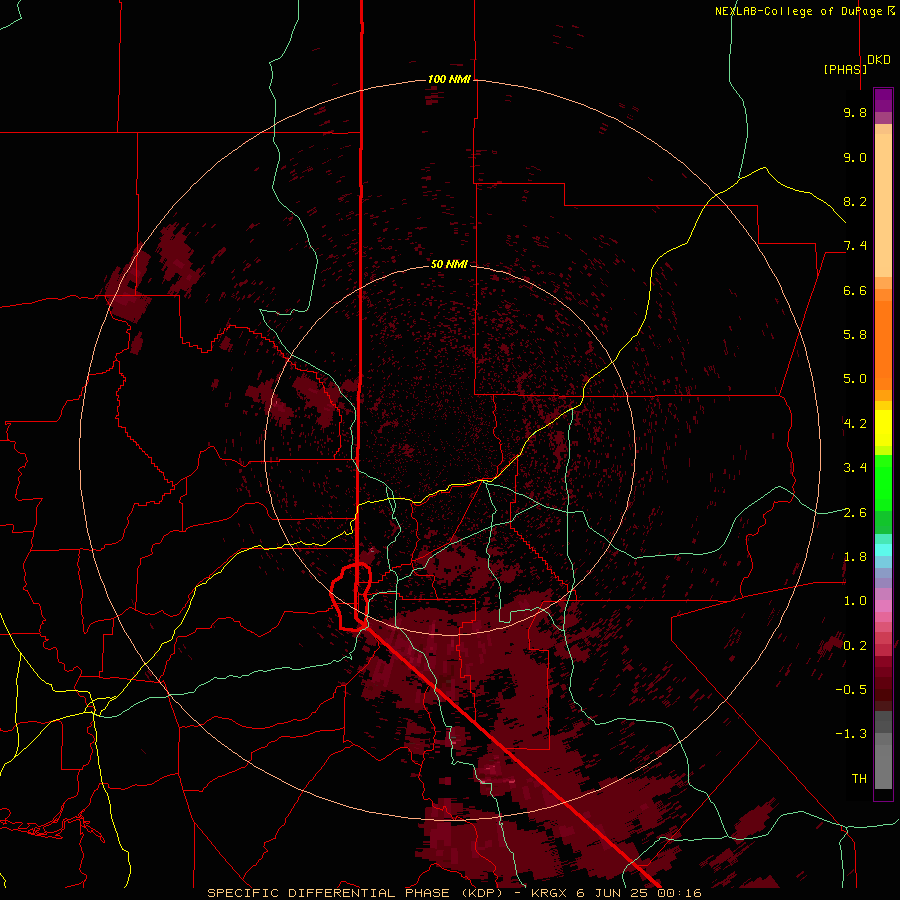Click the 7.4 color scale value

click(x=855, y=246)
